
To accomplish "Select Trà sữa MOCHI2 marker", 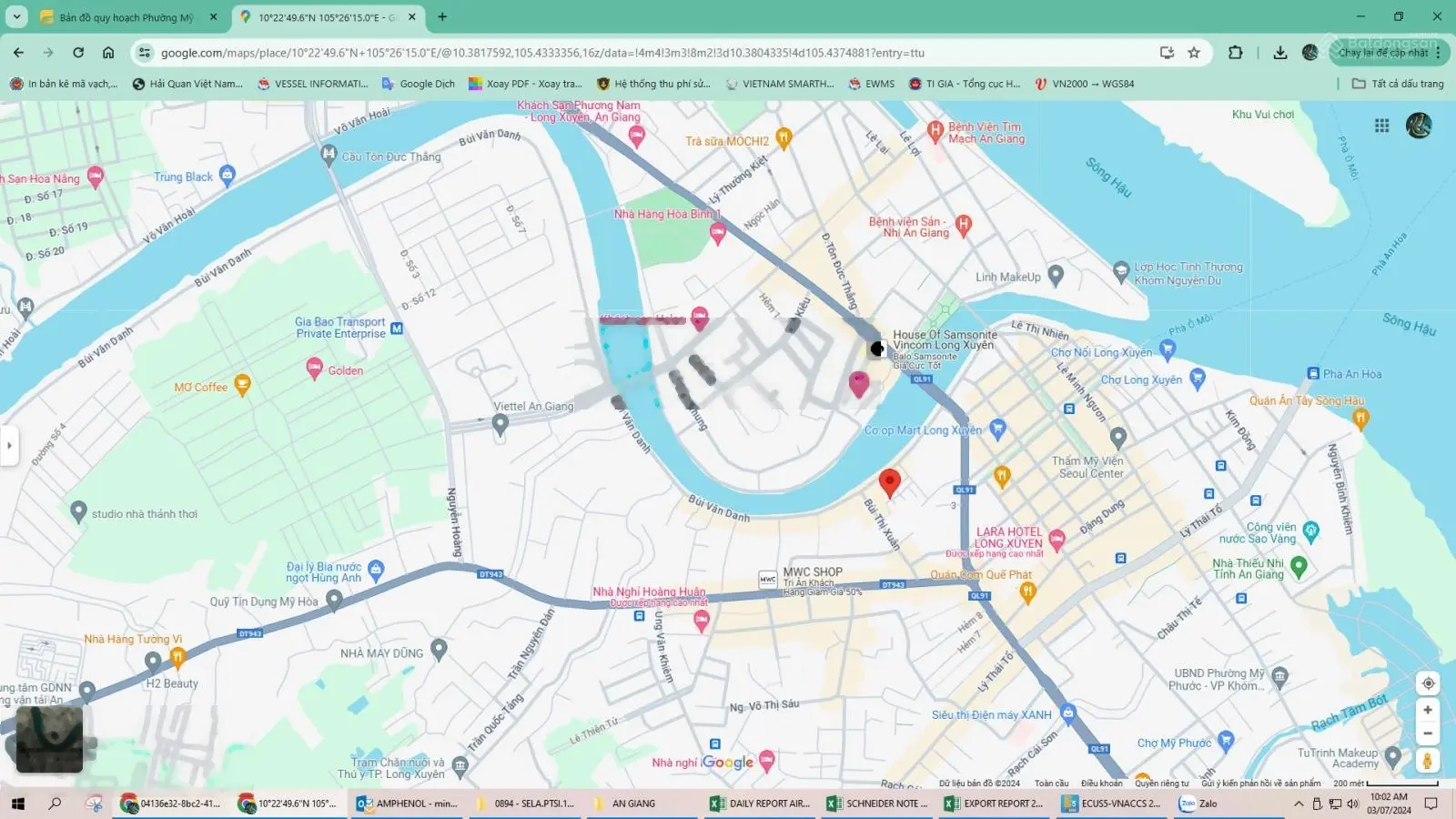I will click(784, 138).
